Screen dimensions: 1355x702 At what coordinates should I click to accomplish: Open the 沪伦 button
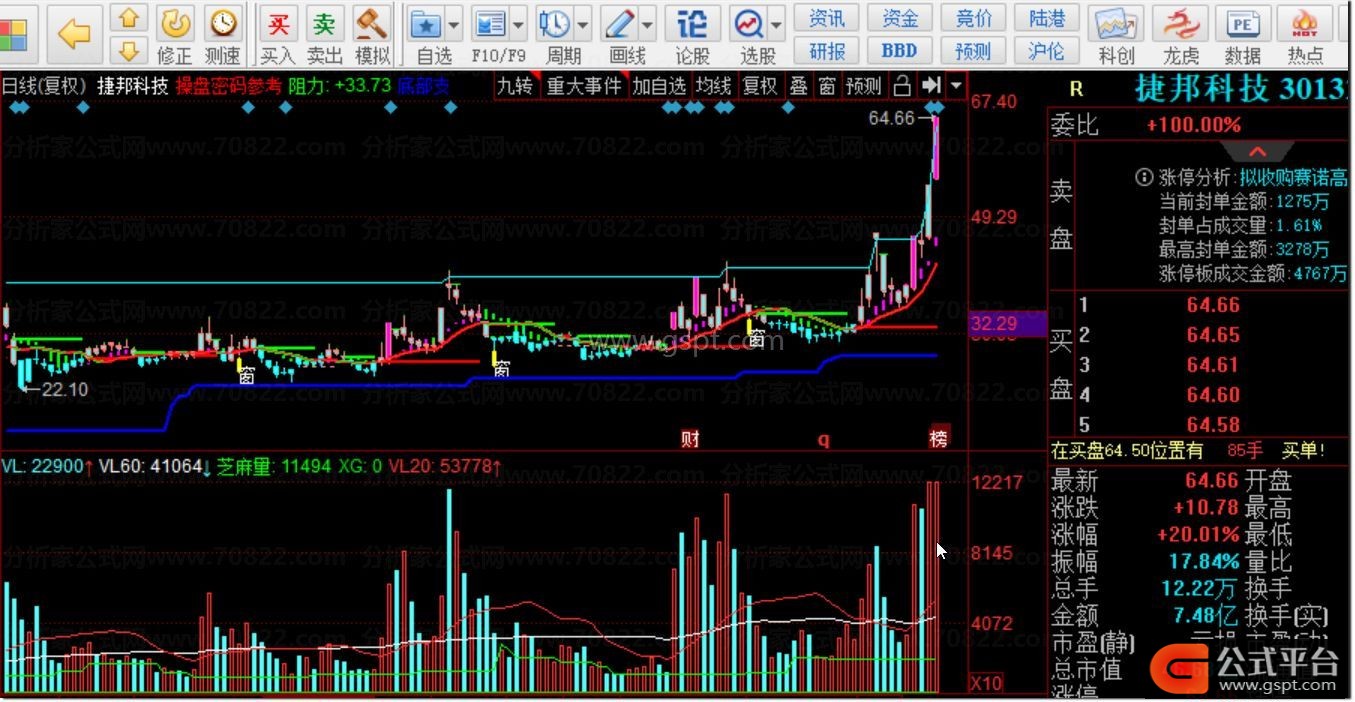click(1047, 50)
